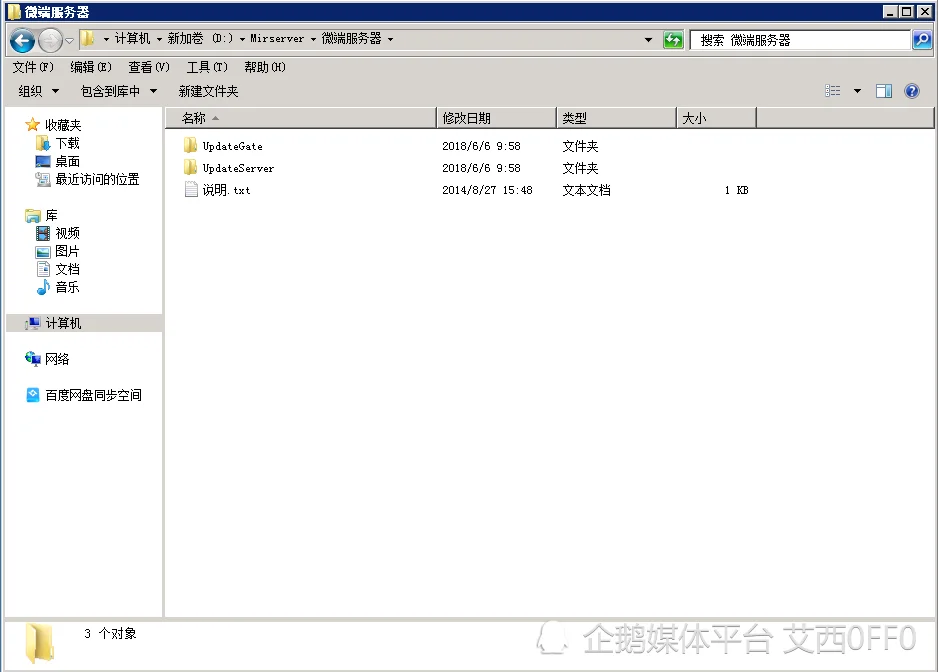Viewport: 938px width, 672px height.
Task: Open the UpdateGate folder
Action: 232,146
